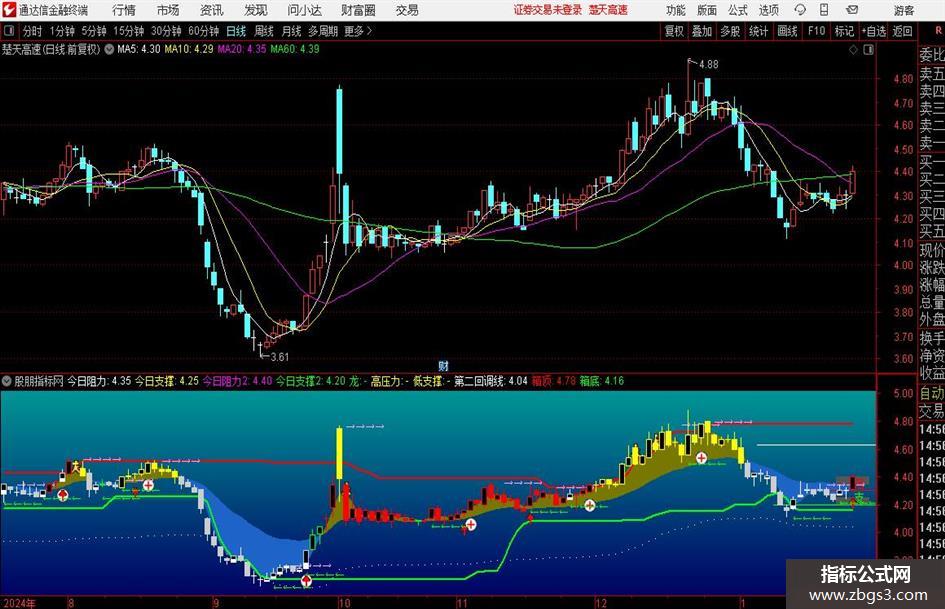This screenshot has width=945, height=609.
Task: Click the red R icon at top right
Action: tap(938, 31)
